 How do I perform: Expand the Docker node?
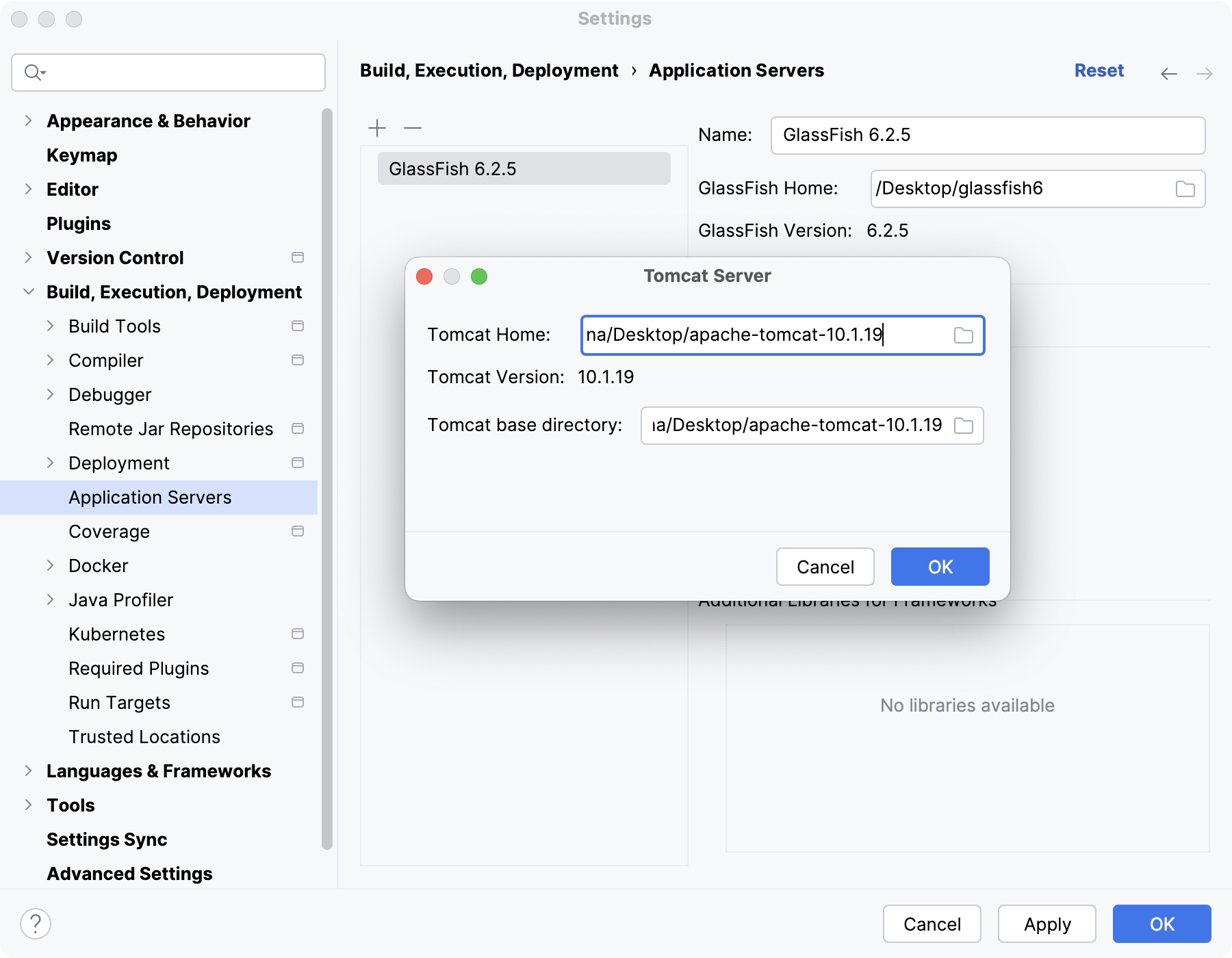(51, 565)
